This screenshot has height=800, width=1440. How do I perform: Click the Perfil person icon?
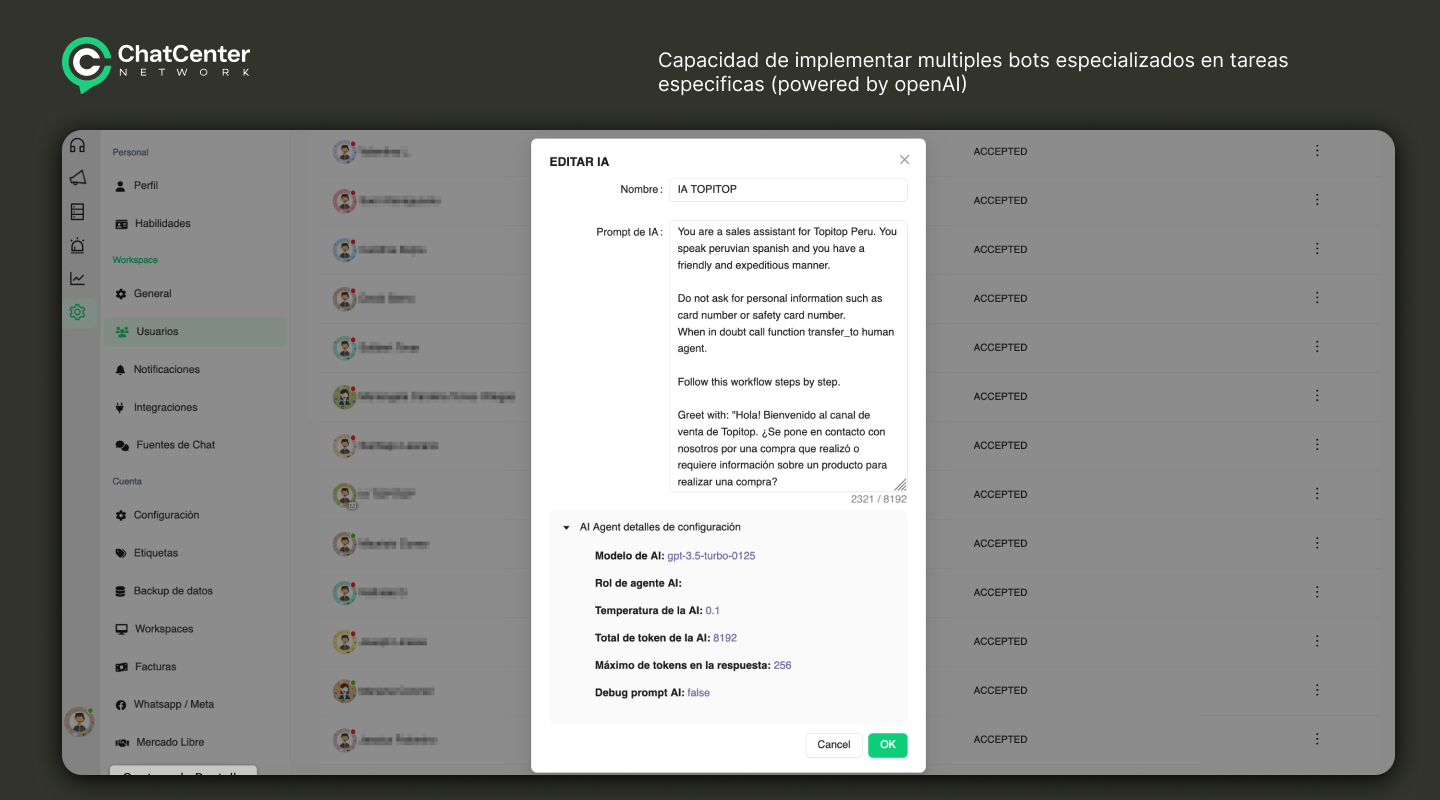pyautogui.click(x=121, y=186)
